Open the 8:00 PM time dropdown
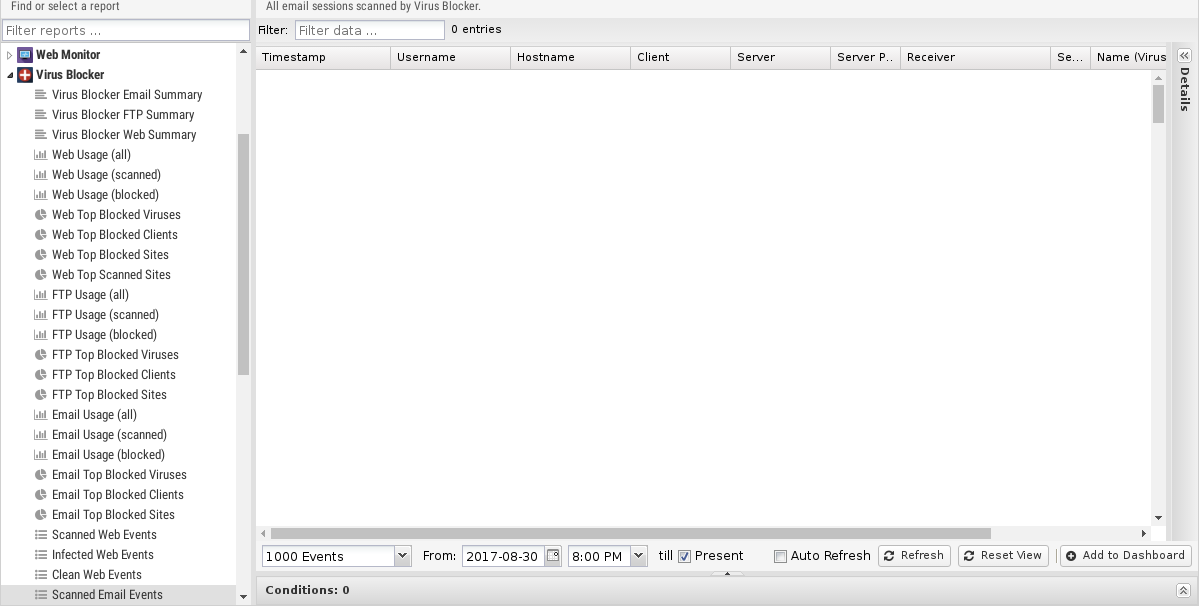The image size is (1199, 606). click(639, 556)
